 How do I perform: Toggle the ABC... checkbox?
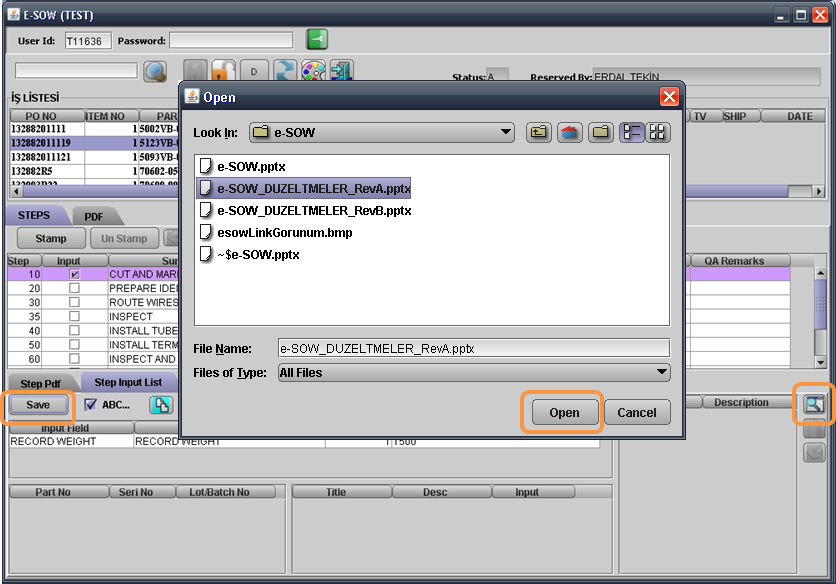tap(91, 405)
